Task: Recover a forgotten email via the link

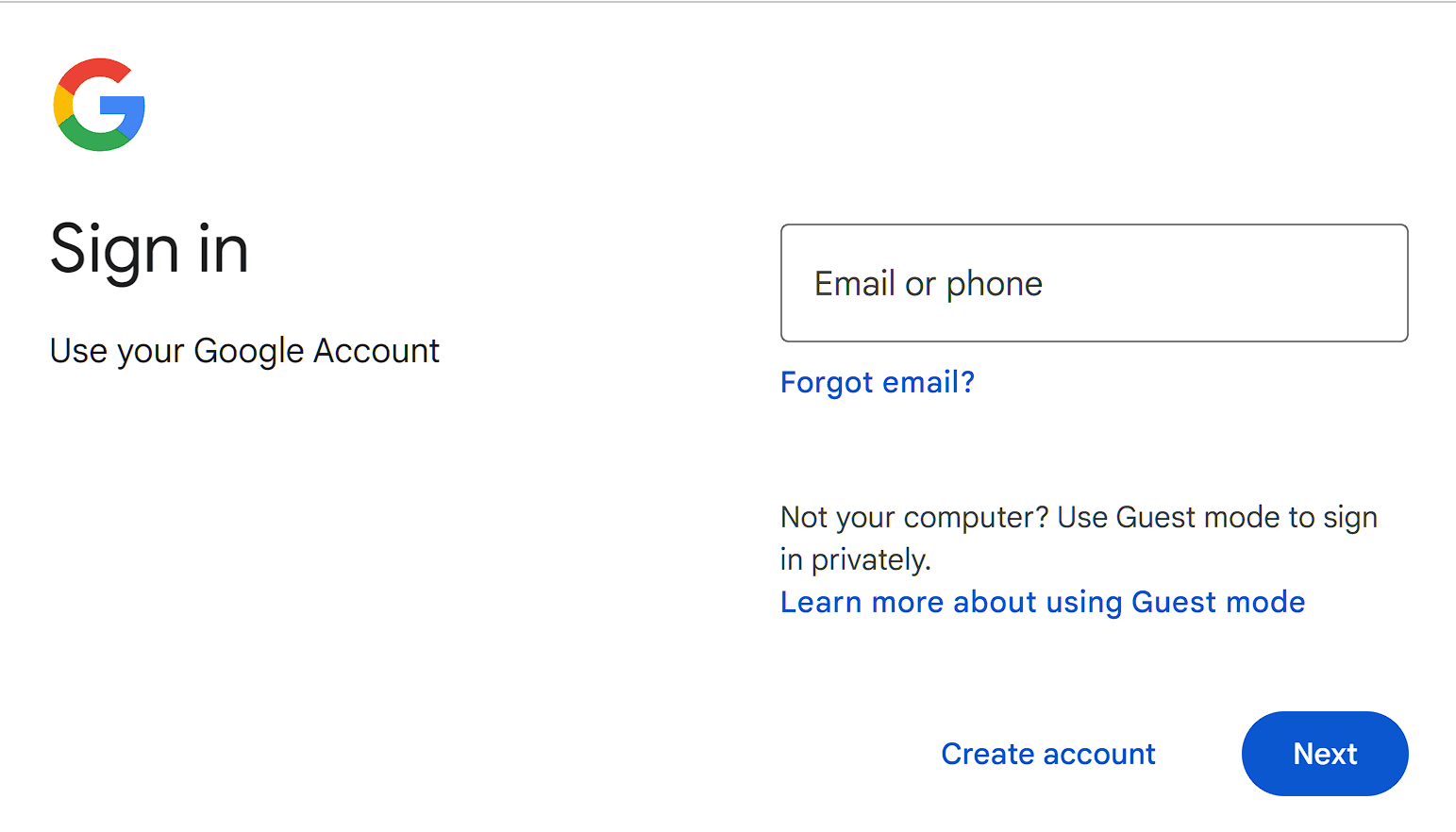Action: 877,382
